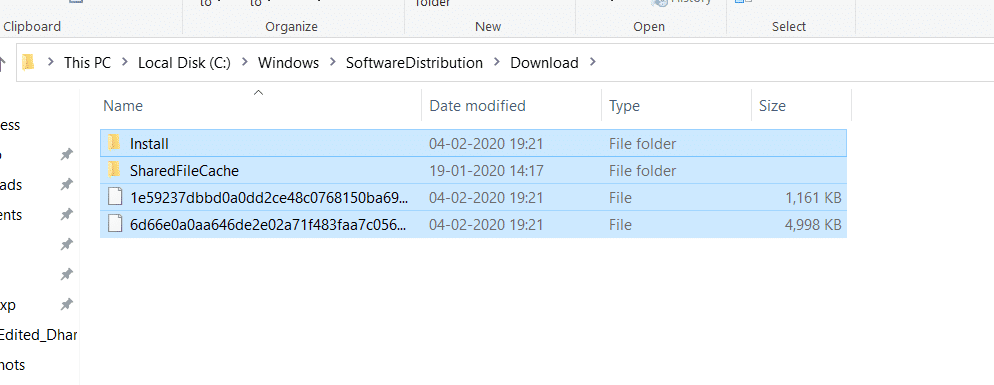Click pin icon beside 'ents' sidebar item
Image resolution: width=994 pixels, height=385 pixels.
[67, 214]
